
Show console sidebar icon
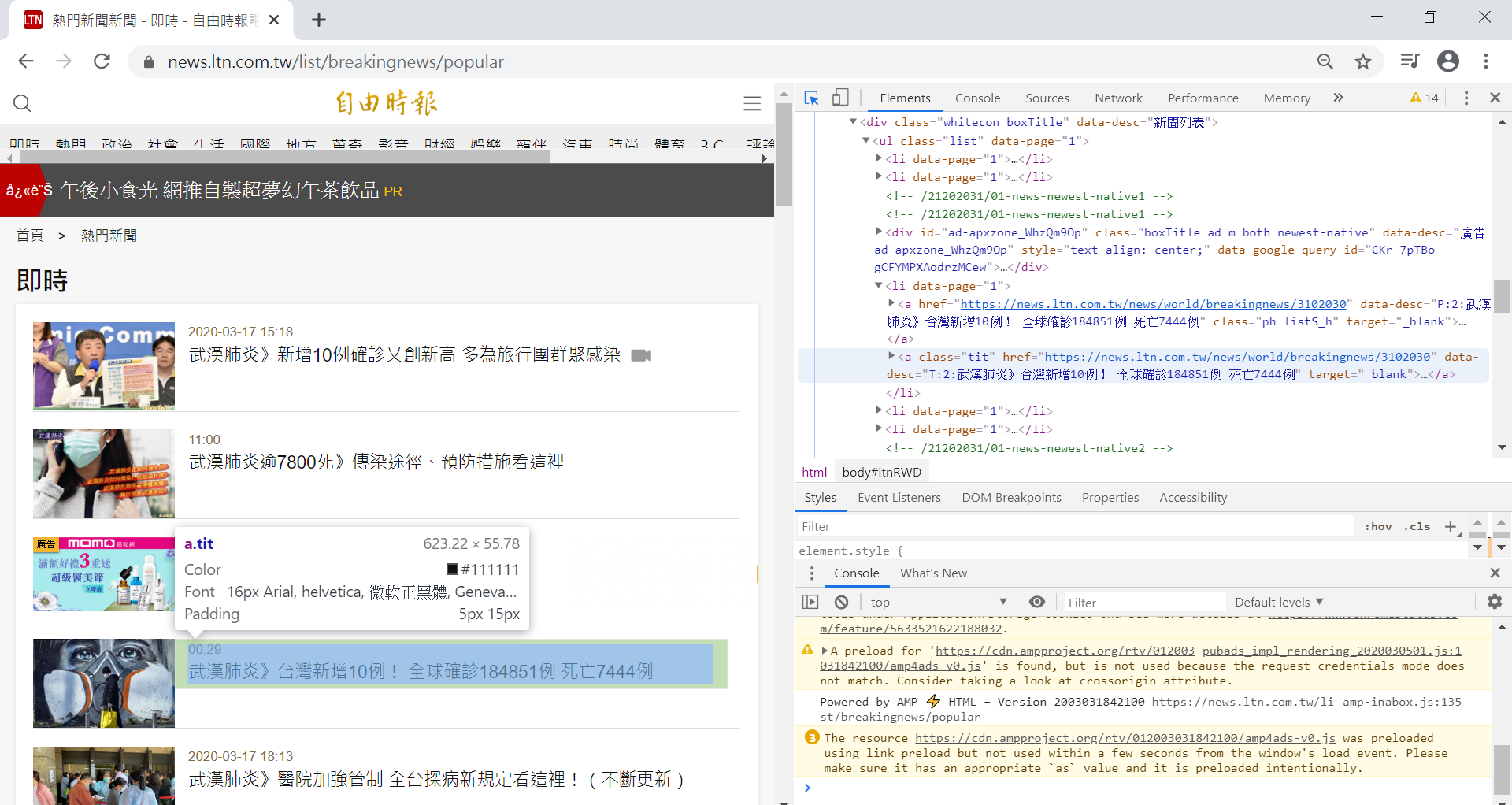point(810,603)
